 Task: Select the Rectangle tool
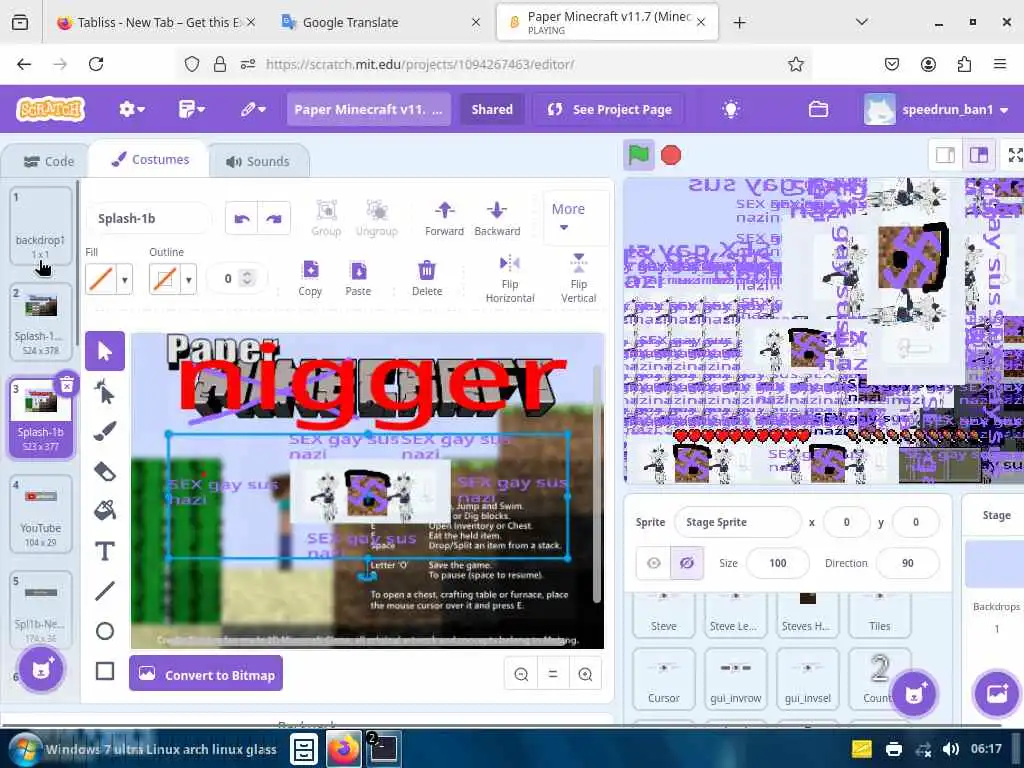(x=104, y=671)
